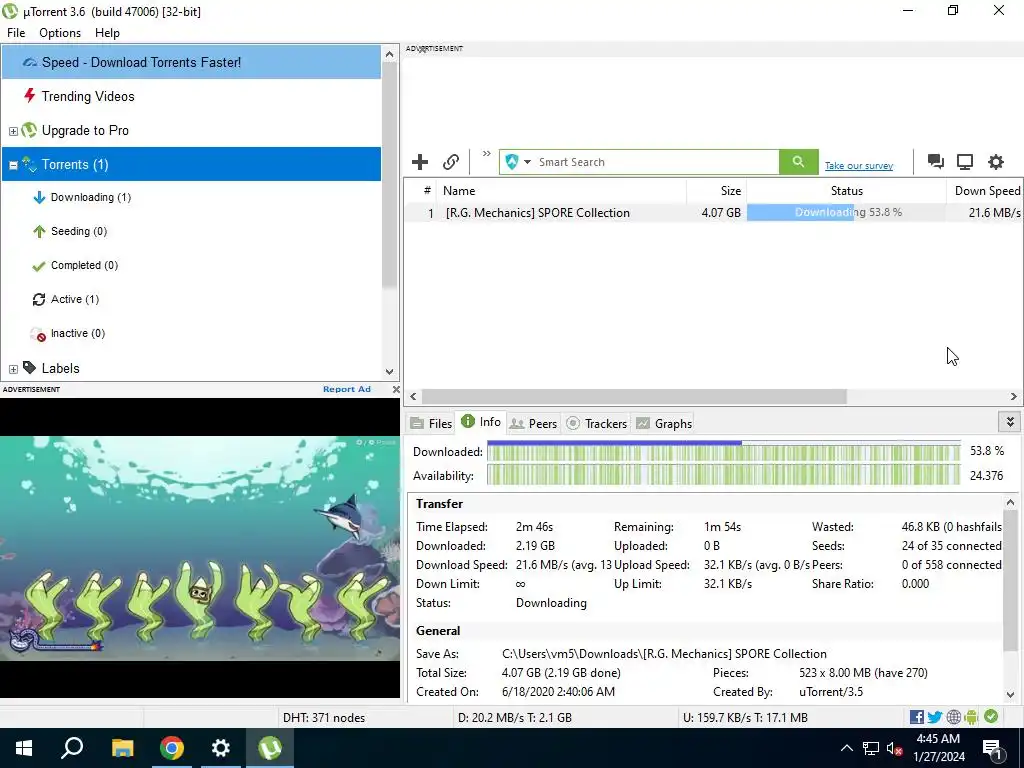Image resolution: width=1024 pixels, height=768 pixels.
Task: Open the Take our survey link
Action: 858,166
